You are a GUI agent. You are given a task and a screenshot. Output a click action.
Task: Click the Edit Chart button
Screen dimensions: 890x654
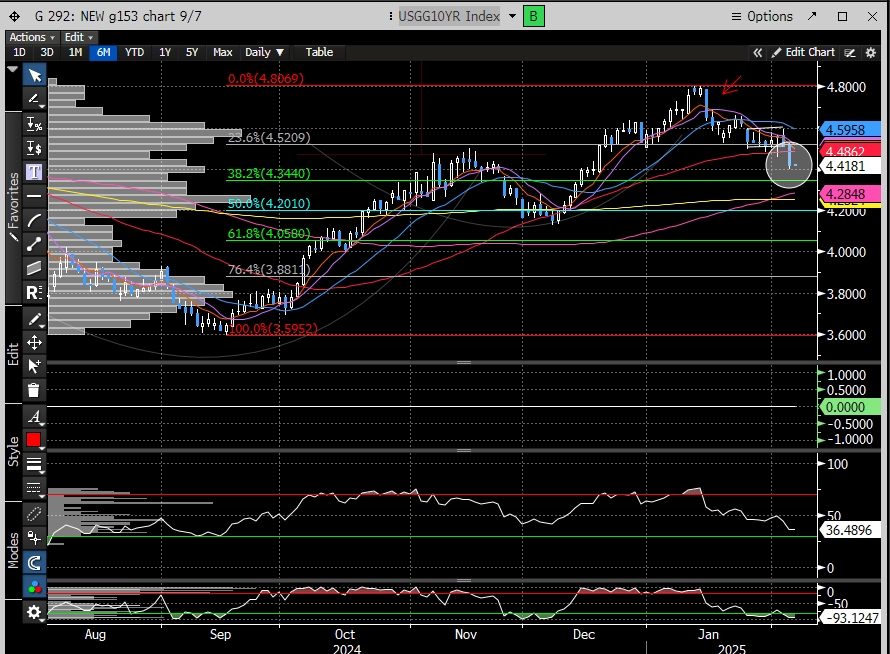tap(803, 52)
